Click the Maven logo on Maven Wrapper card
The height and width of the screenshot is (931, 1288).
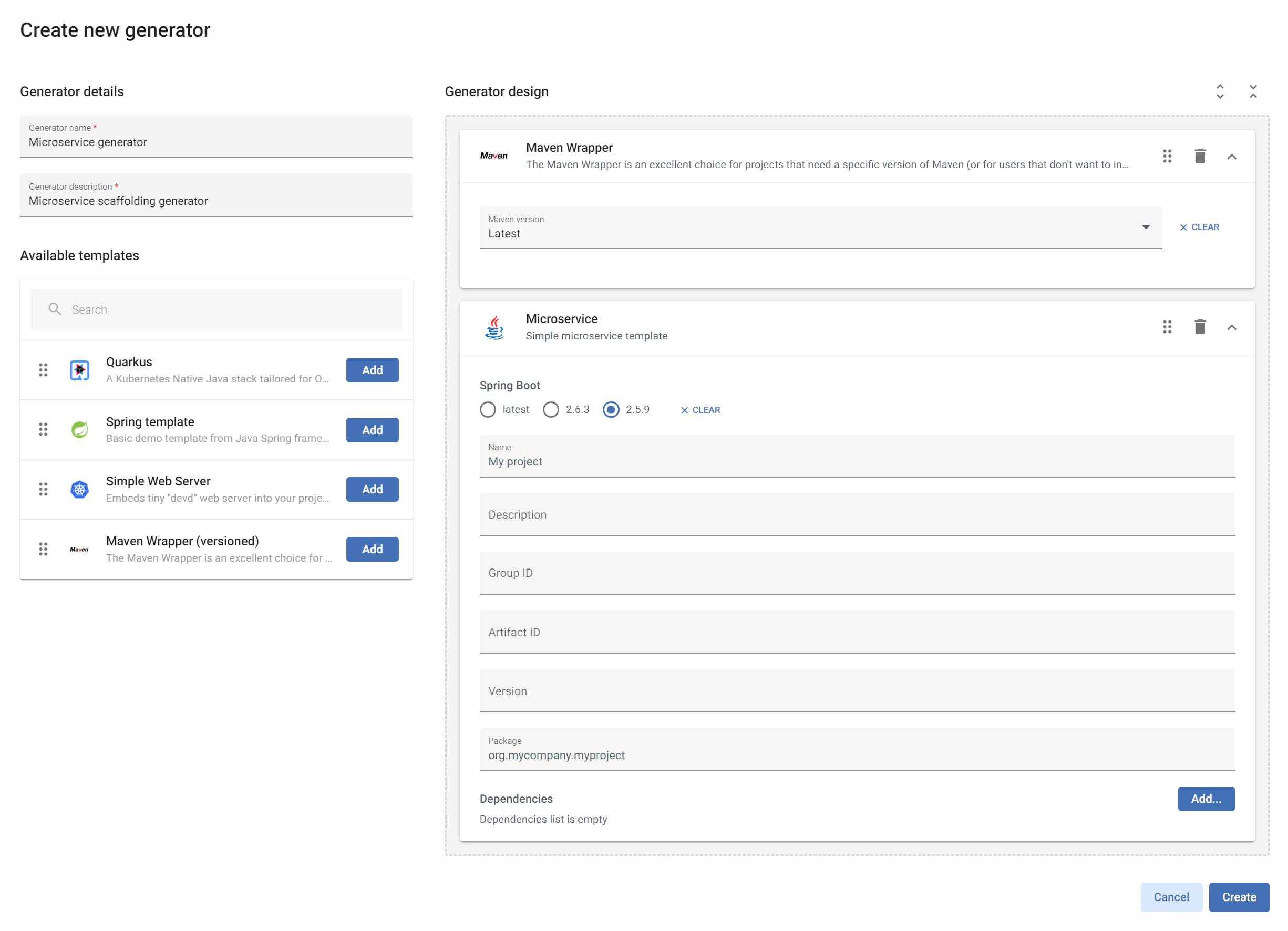494,156
